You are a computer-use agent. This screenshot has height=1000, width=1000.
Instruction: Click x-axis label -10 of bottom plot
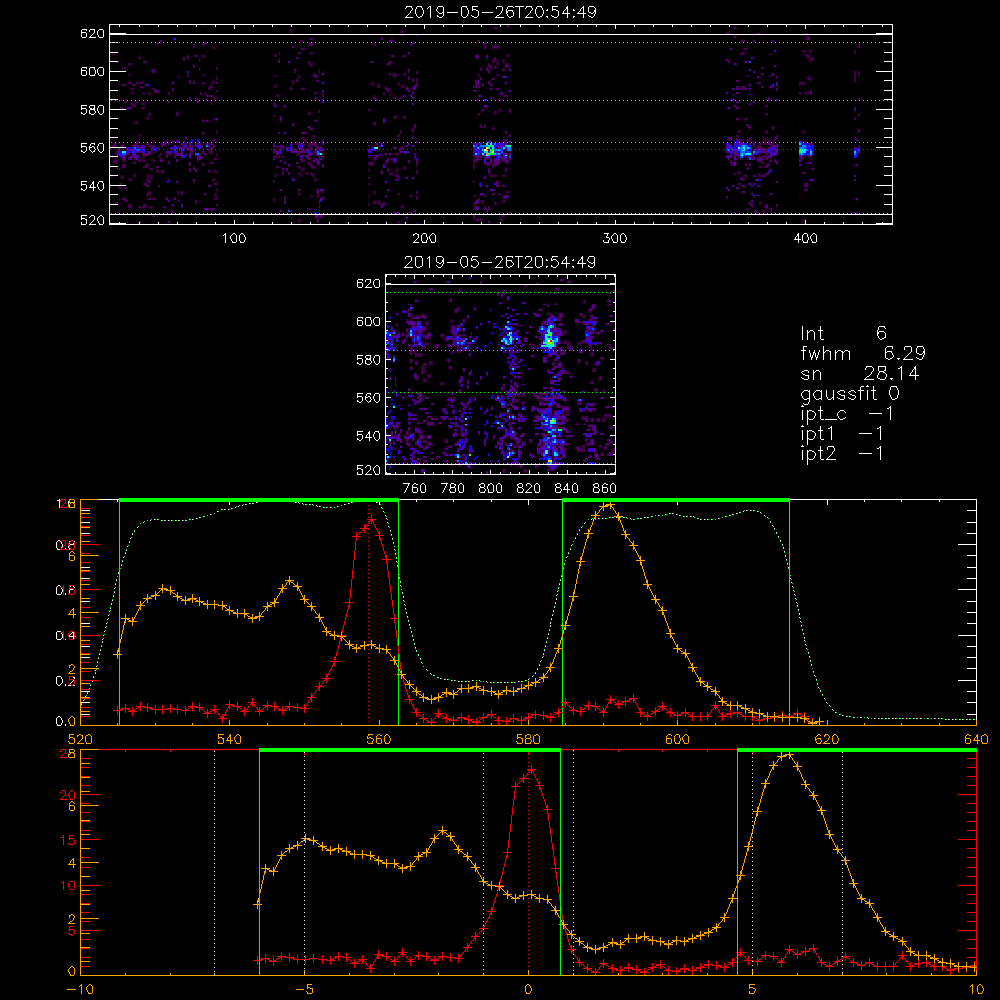coord(80,989)
